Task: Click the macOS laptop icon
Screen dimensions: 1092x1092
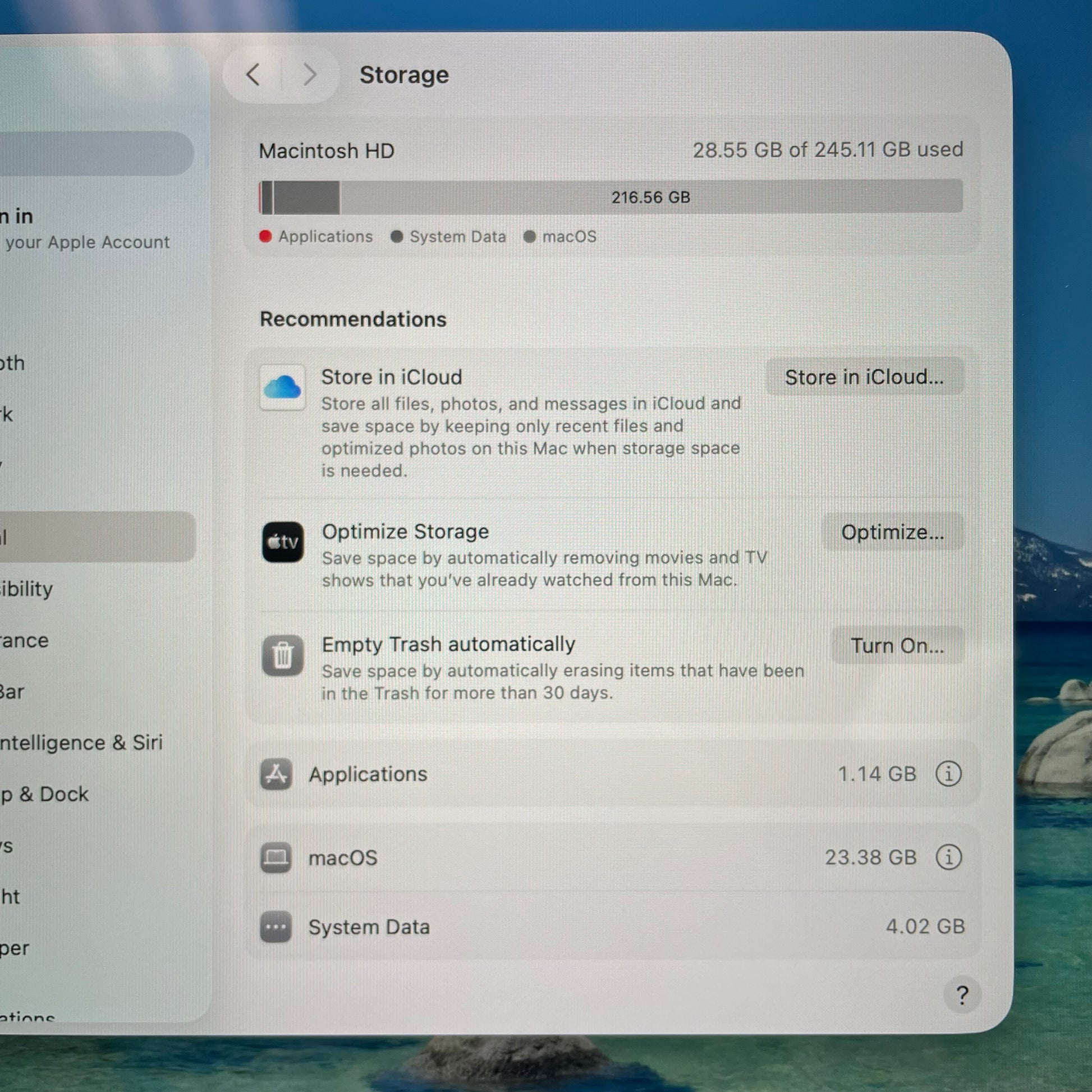Action: pyautogui.click(x=276, y=857)
